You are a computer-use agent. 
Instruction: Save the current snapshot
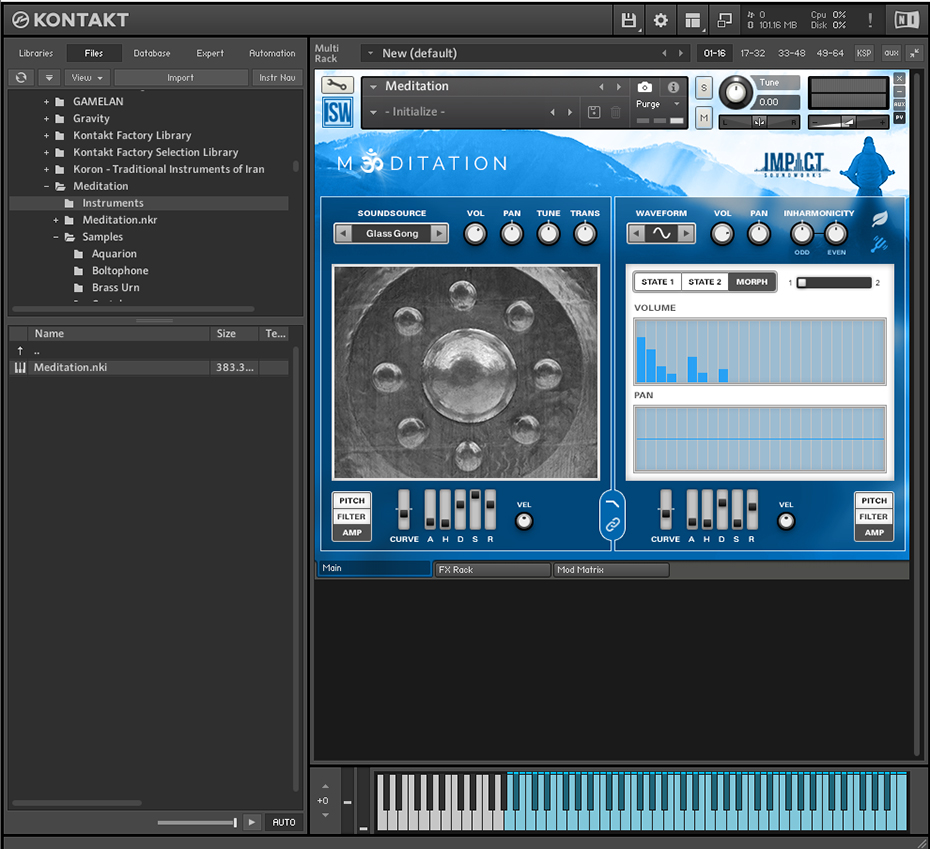coord(594,112)
